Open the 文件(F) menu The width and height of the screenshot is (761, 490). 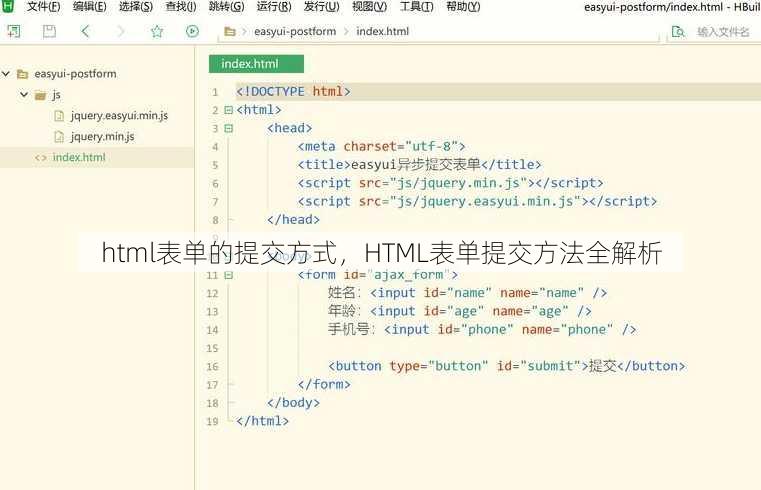(x=44, y=7)
